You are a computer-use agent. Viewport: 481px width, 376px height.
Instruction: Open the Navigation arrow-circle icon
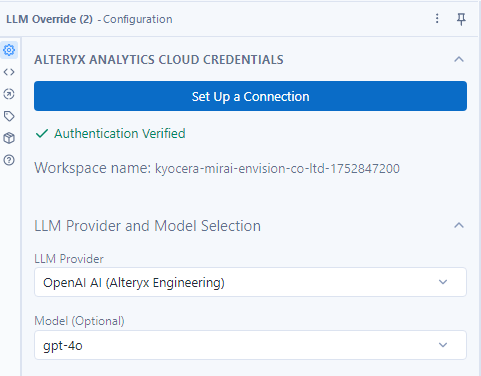click(x=9, y=94)
